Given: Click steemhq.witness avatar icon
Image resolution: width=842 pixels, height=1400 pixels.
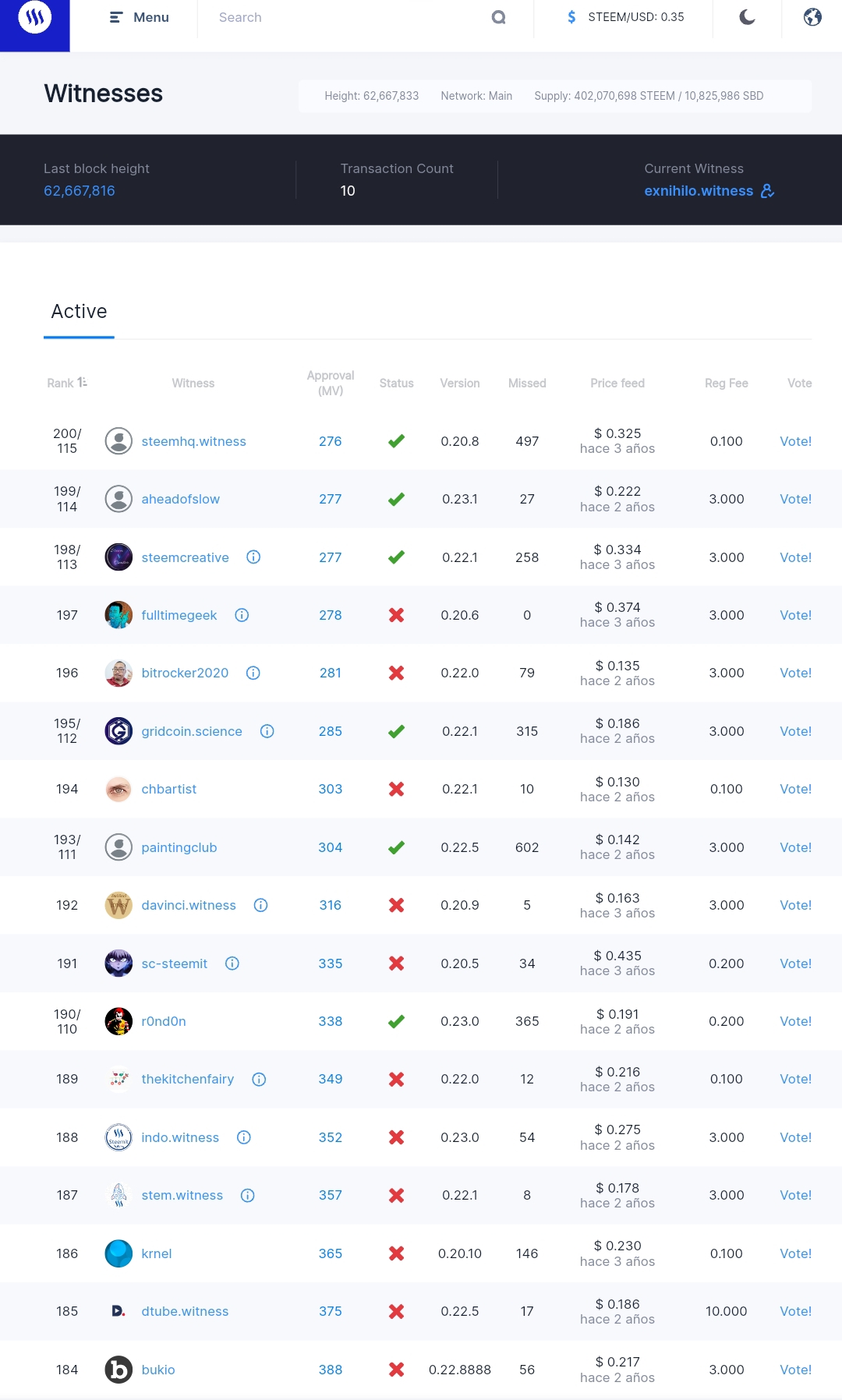Looking at the screenshot, I should pos(119,441).
